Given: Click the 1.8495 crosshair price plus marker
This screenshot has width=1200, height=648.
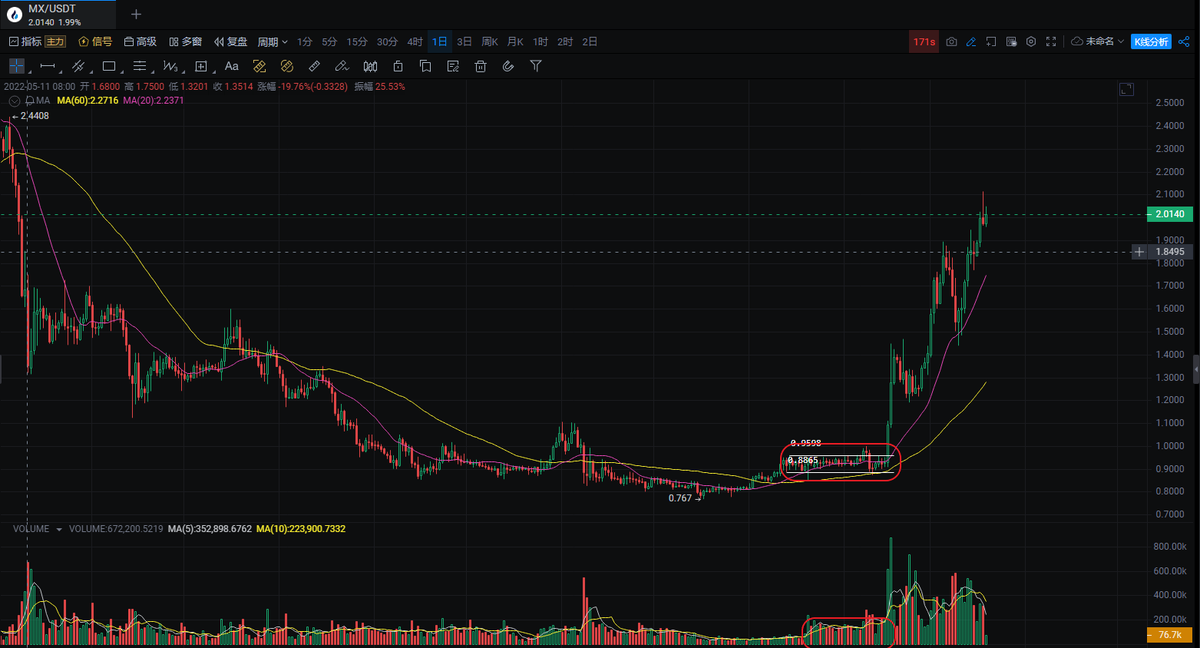Looking at the screenshot, I should 1139,252.
